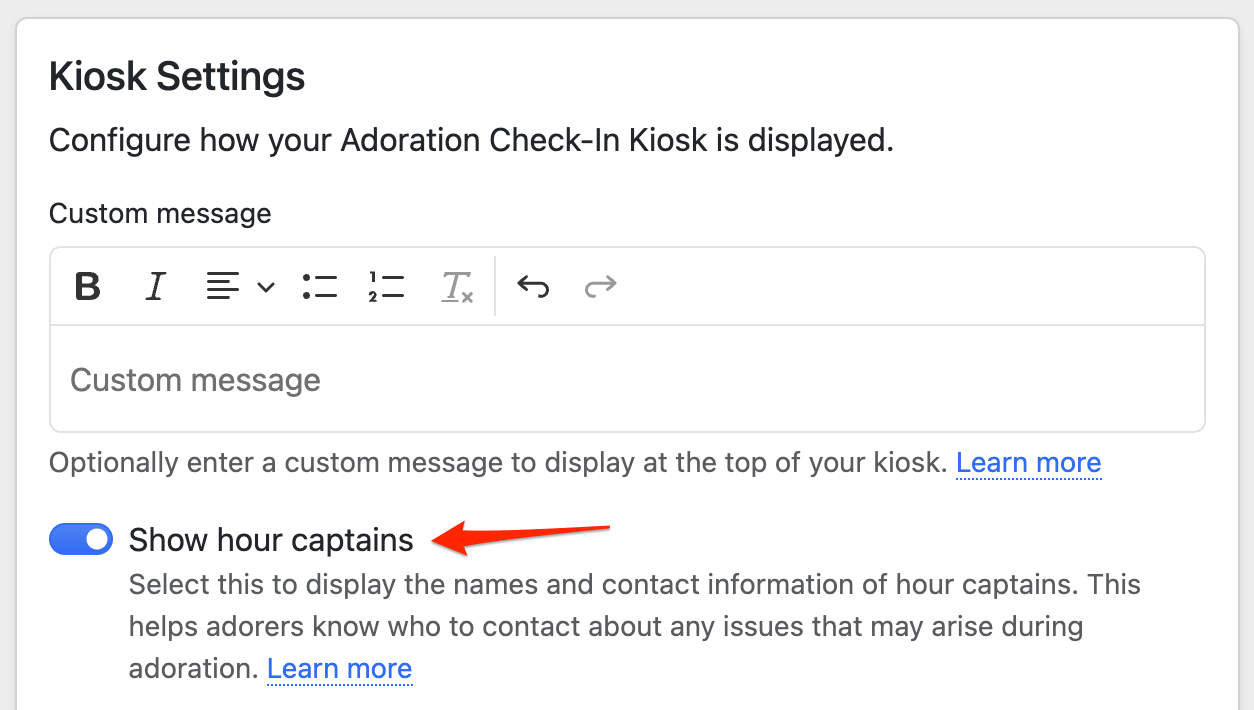Click the text alignment icon

point(222,287)
